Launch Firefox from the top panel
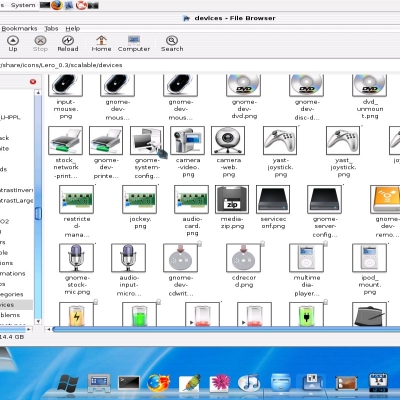Viewport: 400px width, 400px height. tap(57, 5)
